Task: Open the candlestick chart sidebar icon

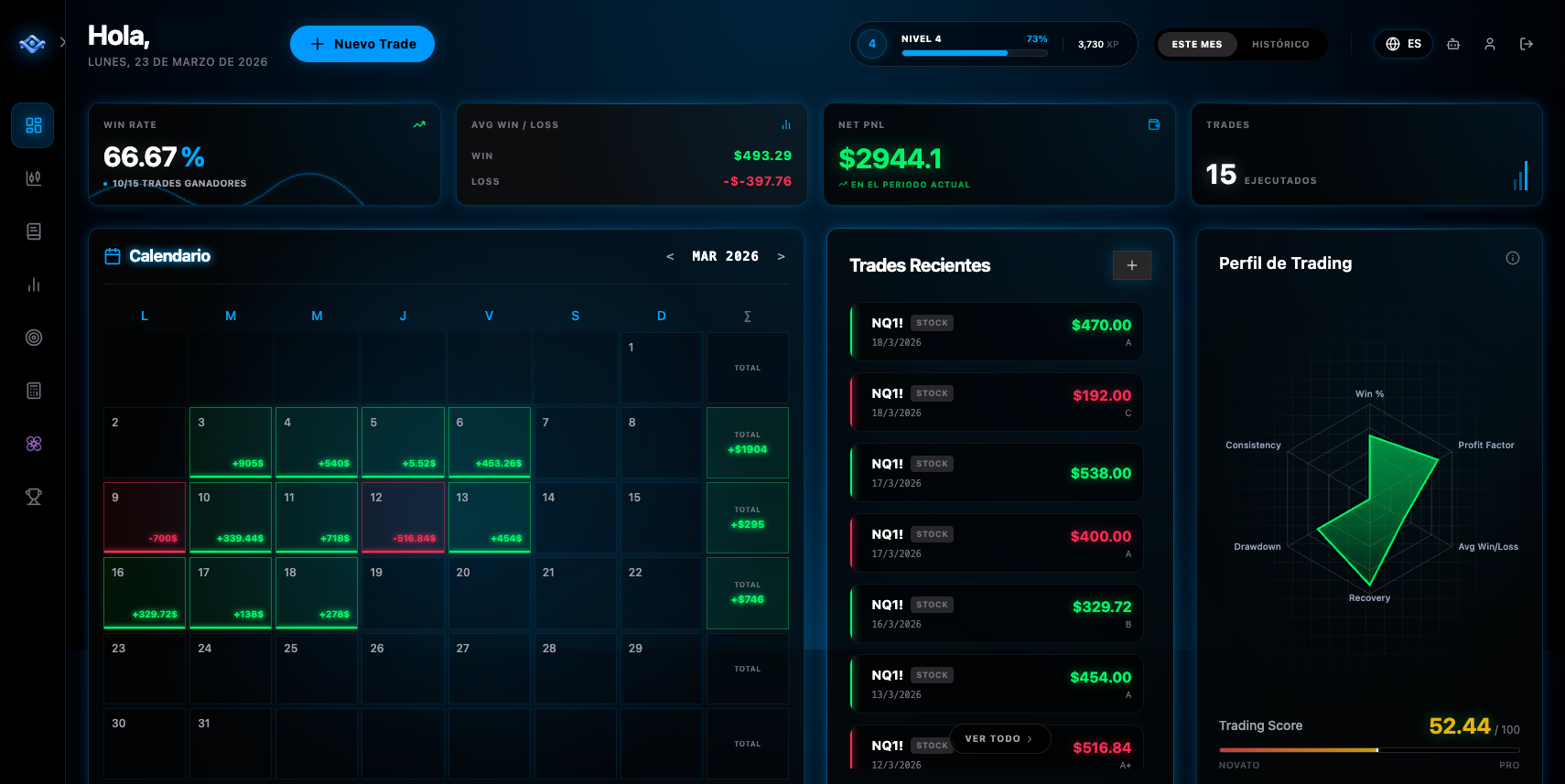Action: (x=33, y=178)
